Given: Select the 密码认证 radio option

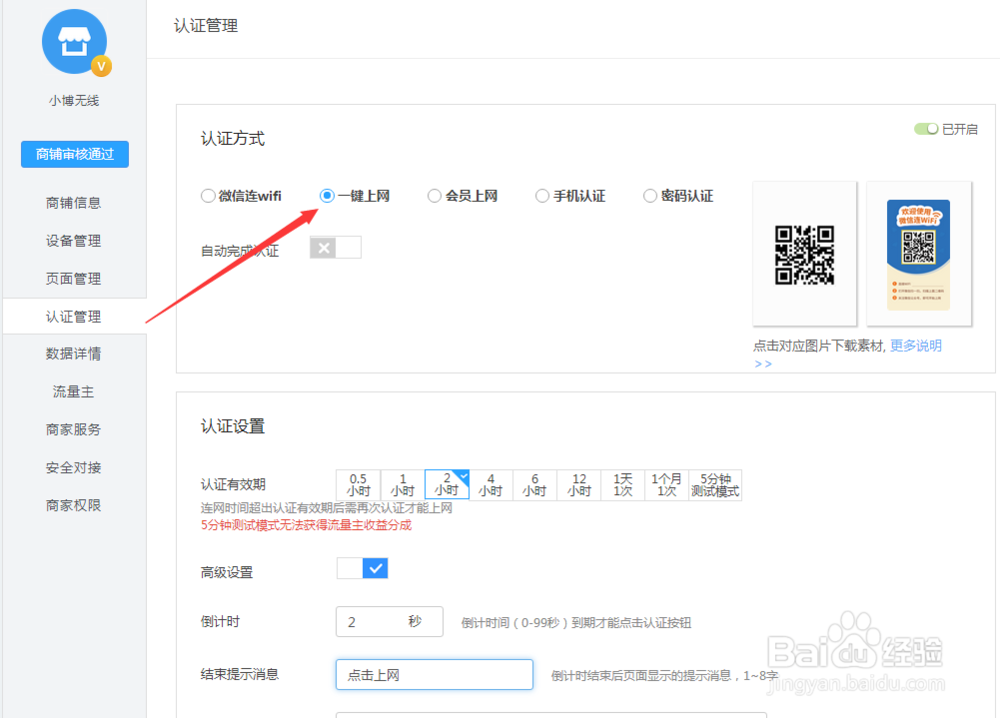Looking at the screenshot, I should [x=649, y=195].
